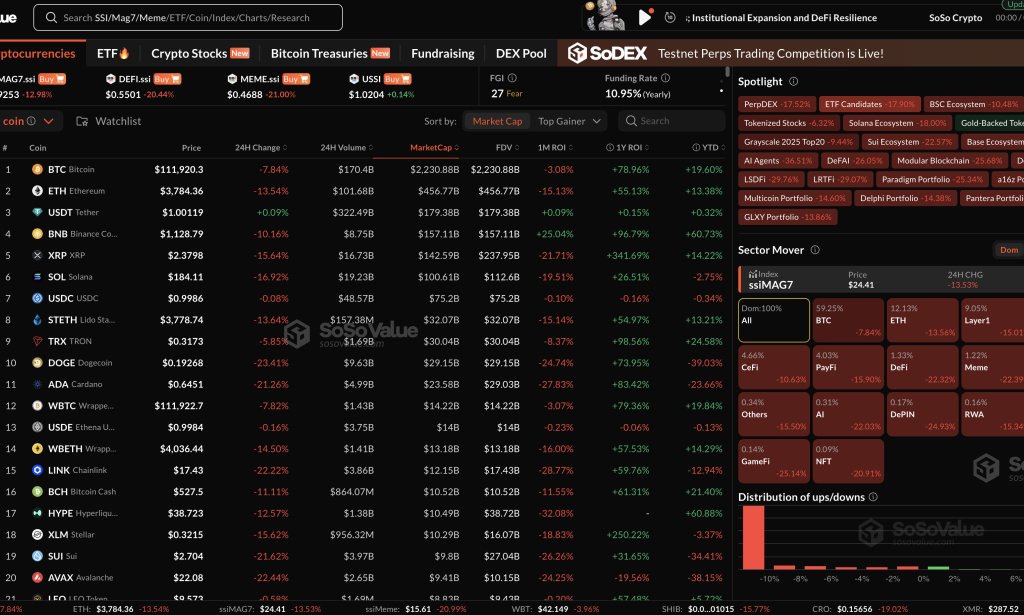
Task: Sort by YTD column
Action: tap(709, 148)
